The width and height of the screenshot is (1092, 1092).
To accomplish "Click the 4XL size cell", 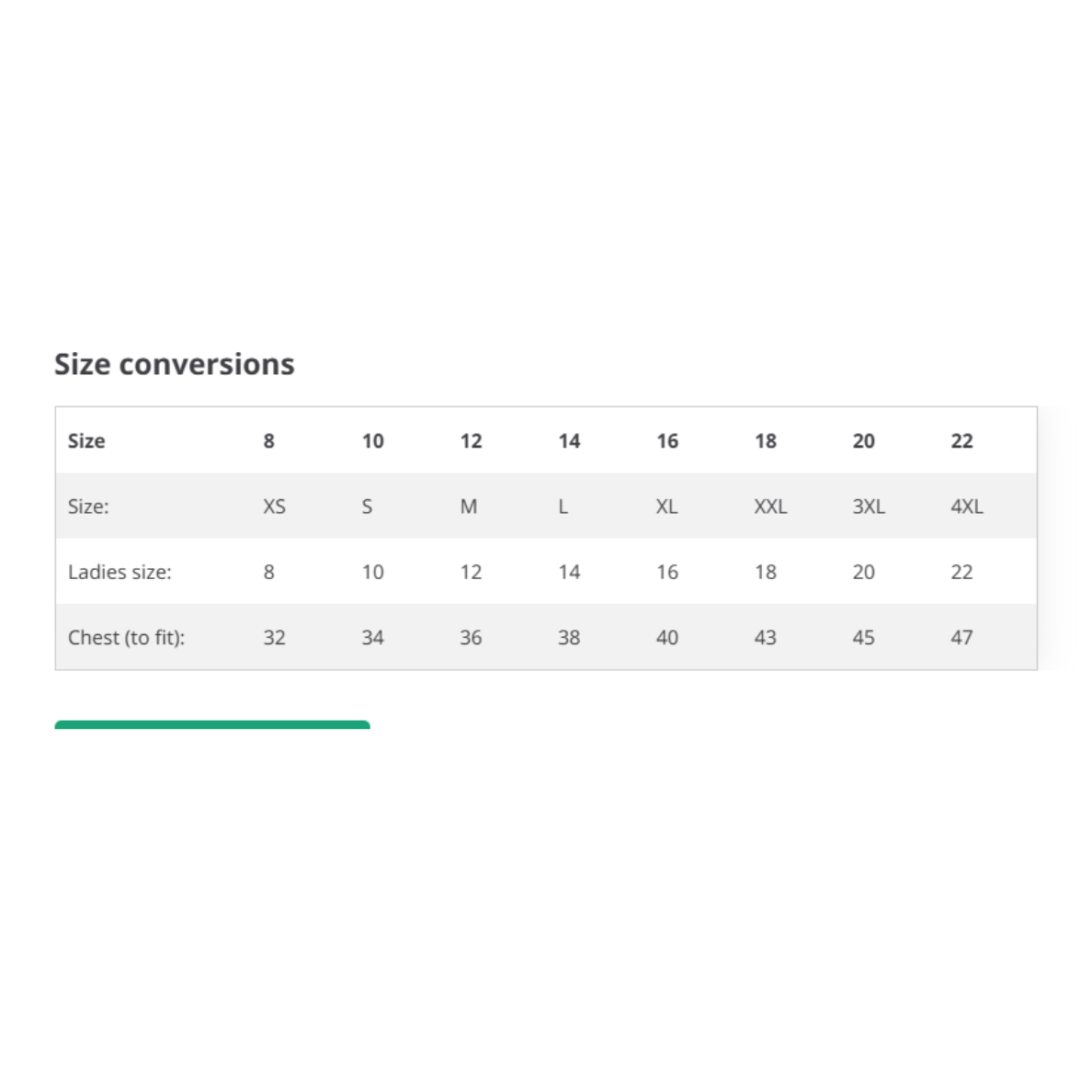I will (966, 506).
